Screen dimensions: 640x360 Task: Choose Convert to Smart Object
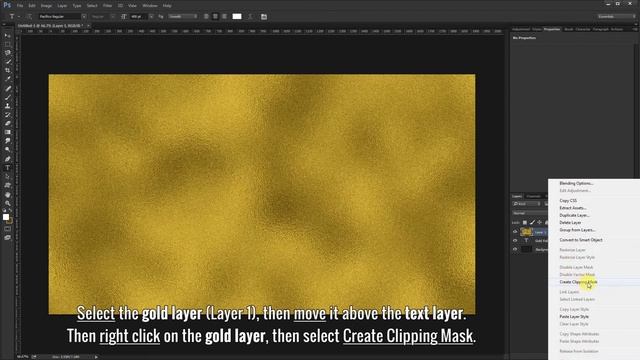[x=581, y=240]
